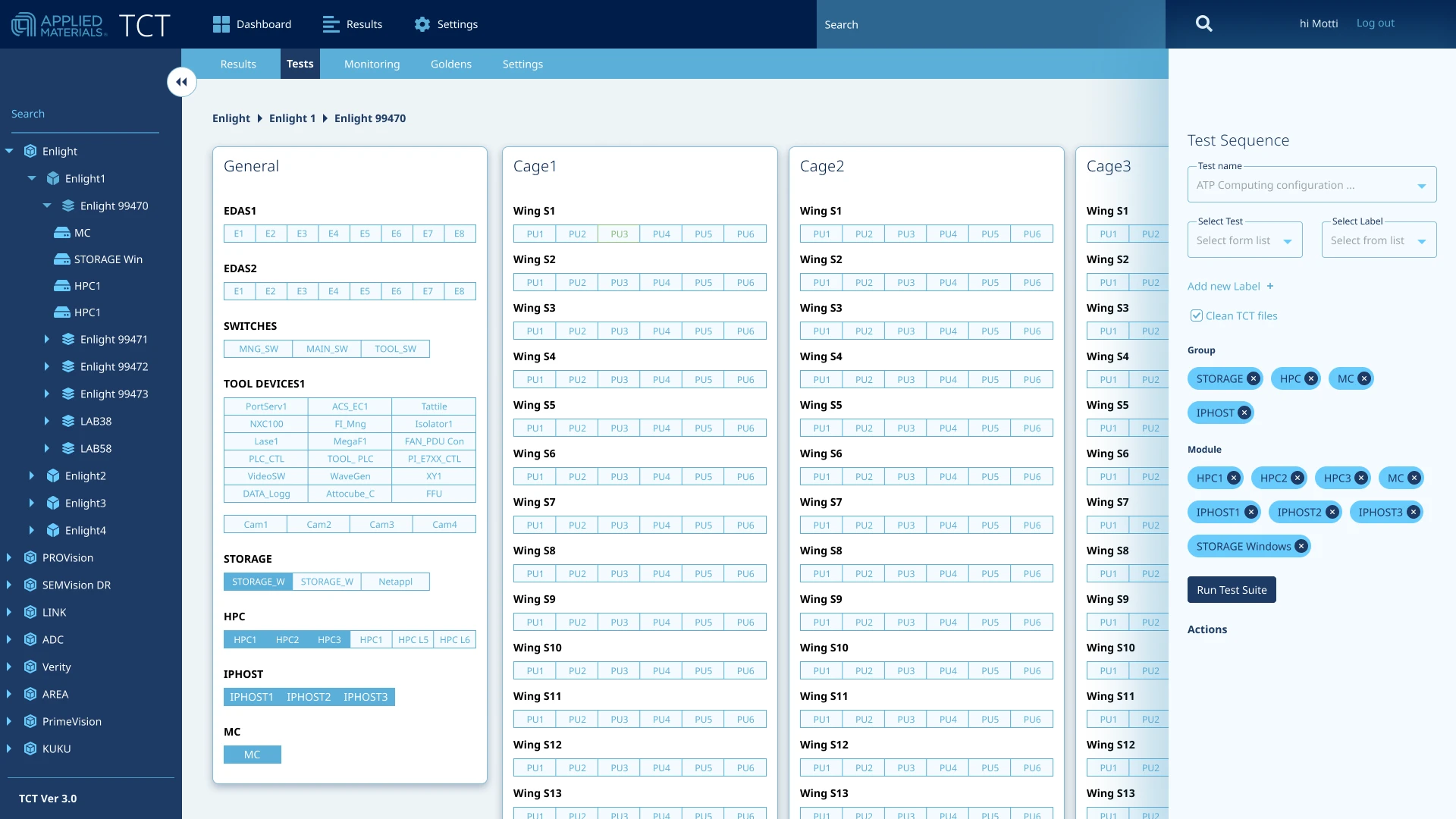Remove the HPC2 module chip
This screenshot has width=1456, height=819.
(x=1298, y=478)
